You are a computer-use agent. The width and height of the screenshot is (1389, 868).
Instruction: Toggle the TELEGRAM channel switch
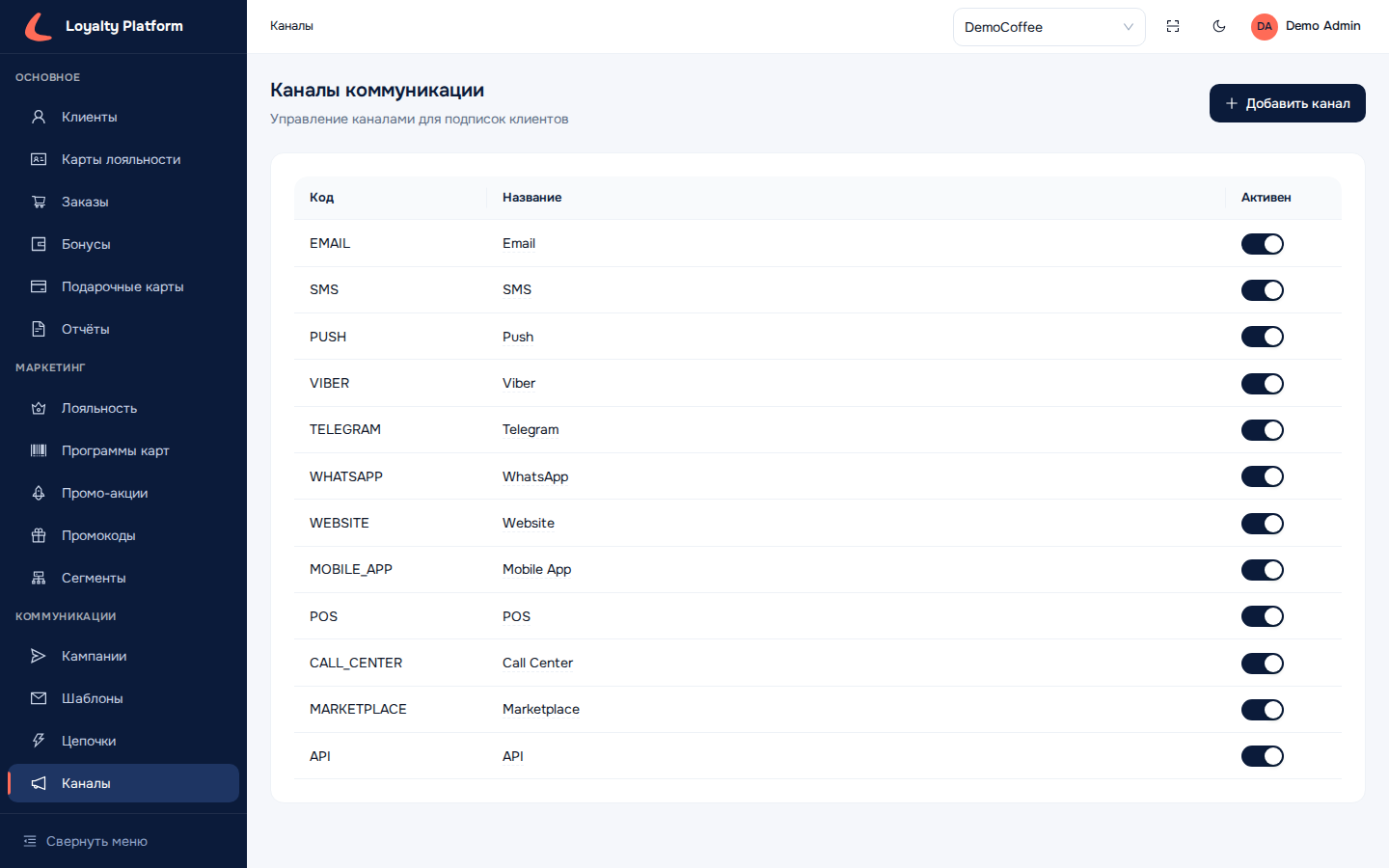(1263, 430)
